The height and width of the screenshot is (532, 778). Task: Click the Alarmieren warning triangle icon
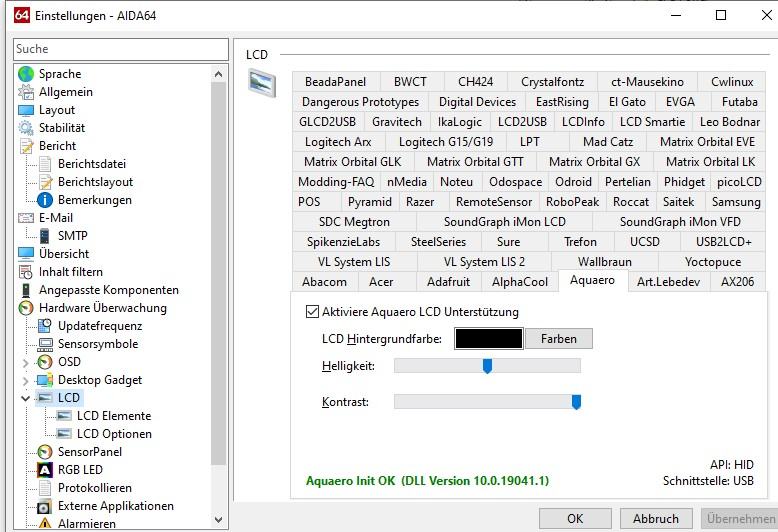[x=45, y=524]
